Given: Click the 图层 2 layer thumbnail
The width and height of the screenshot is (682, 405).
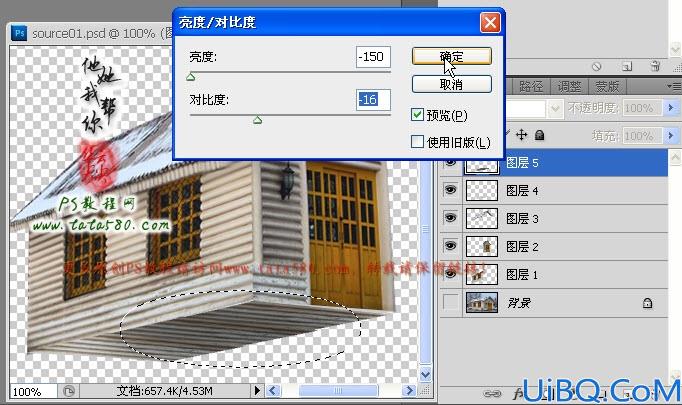Looking at the screenshot, I should (x=481, y=247).
